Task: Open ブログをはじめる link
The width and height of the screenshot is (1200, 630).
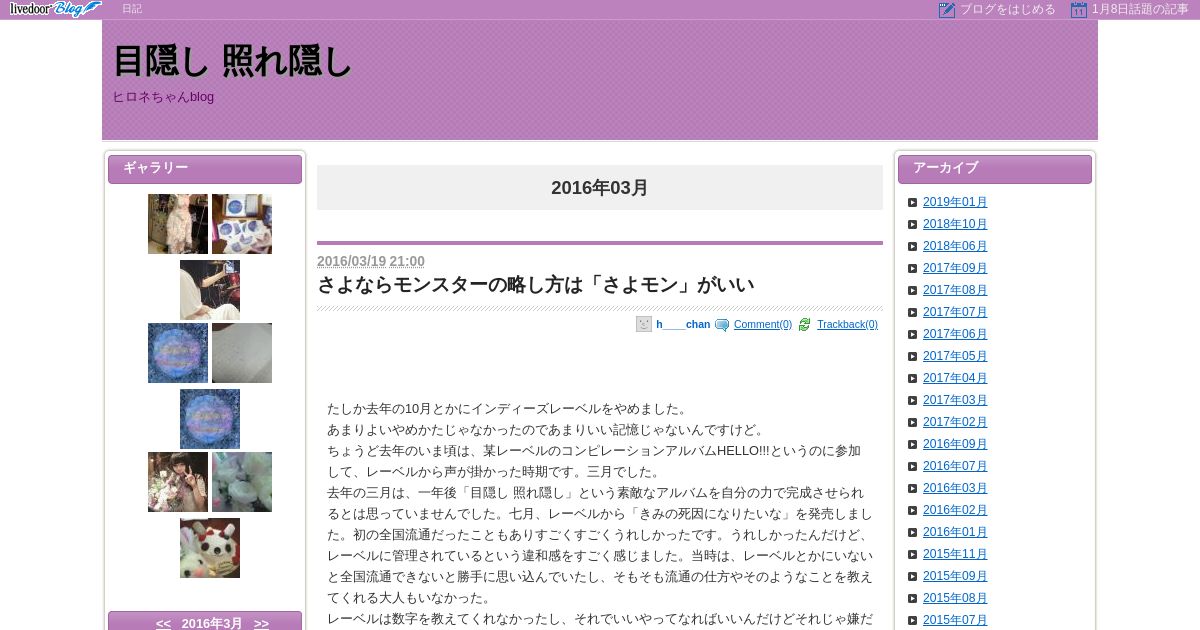Action: [x=1008, y=10]
